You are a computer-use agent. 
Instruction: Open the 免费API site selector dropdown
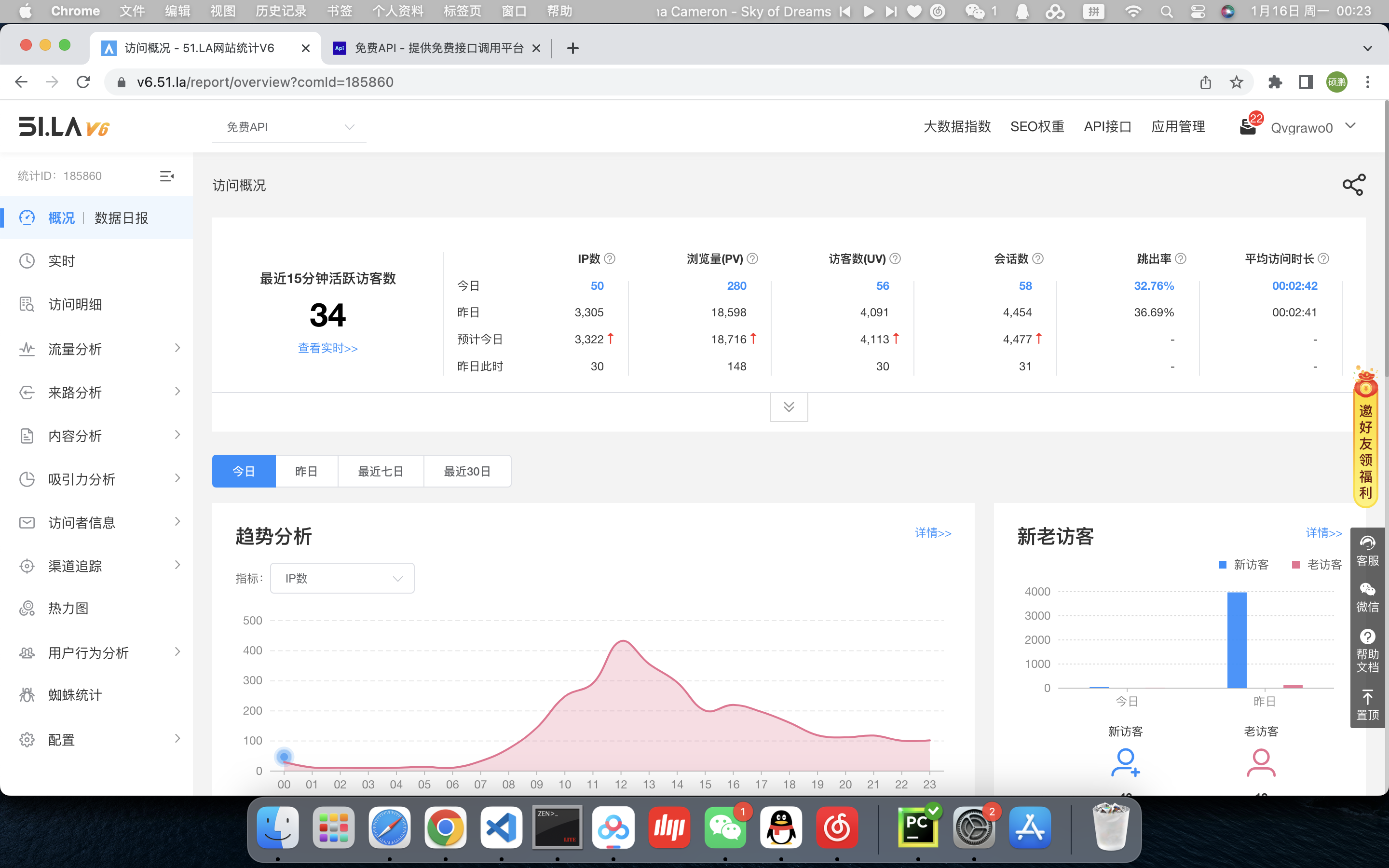pos(289,127)
